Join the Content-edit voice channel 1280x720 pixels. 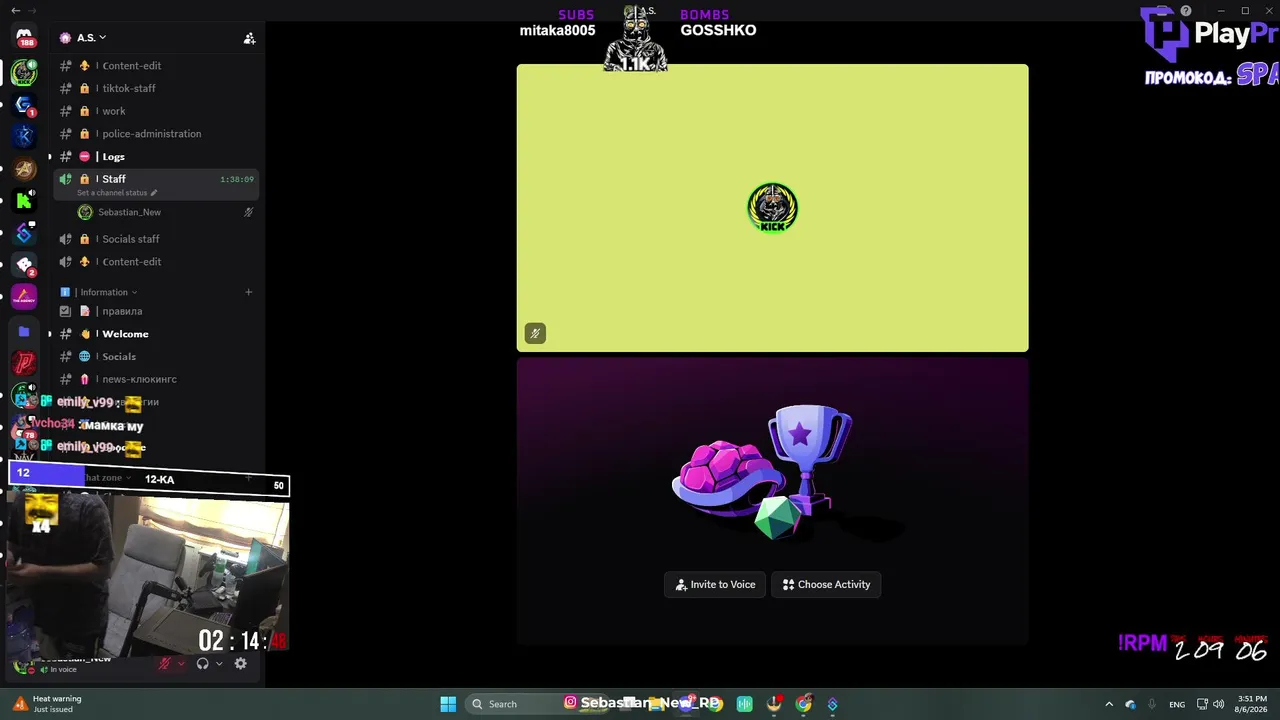[156, 262]
